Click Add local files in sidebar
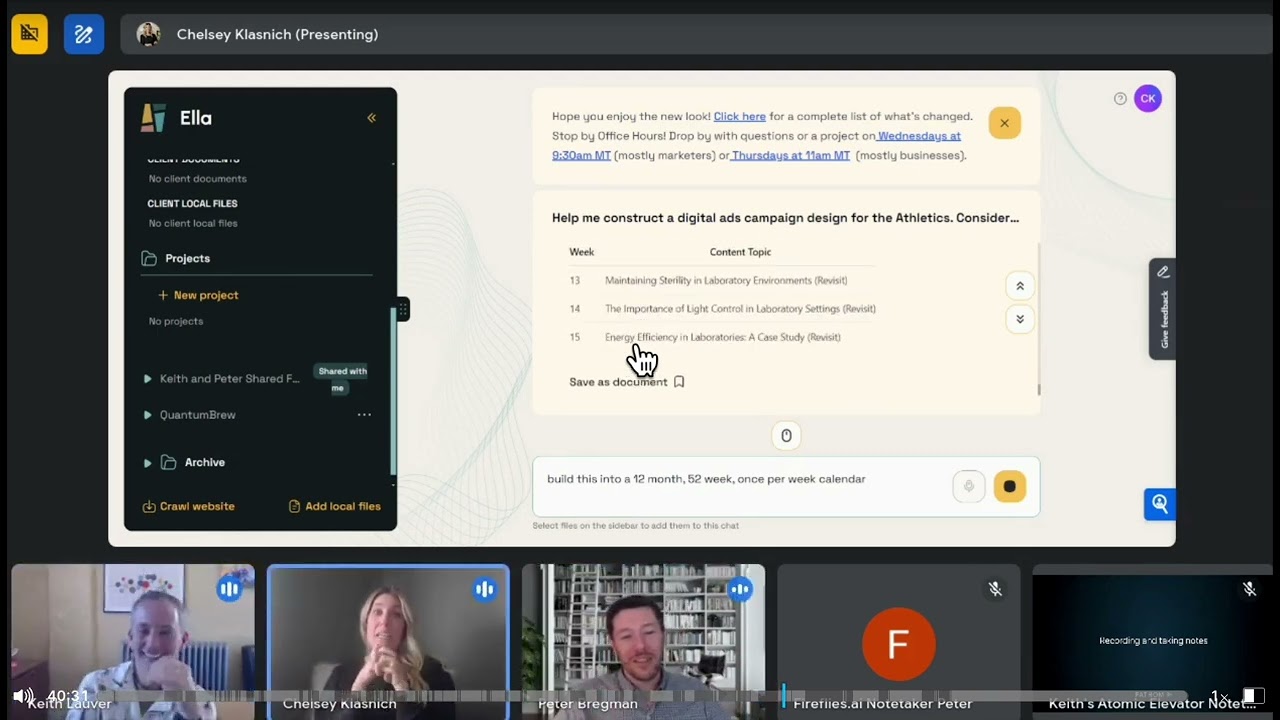The image size is (1280, 720). pos(334,506)
